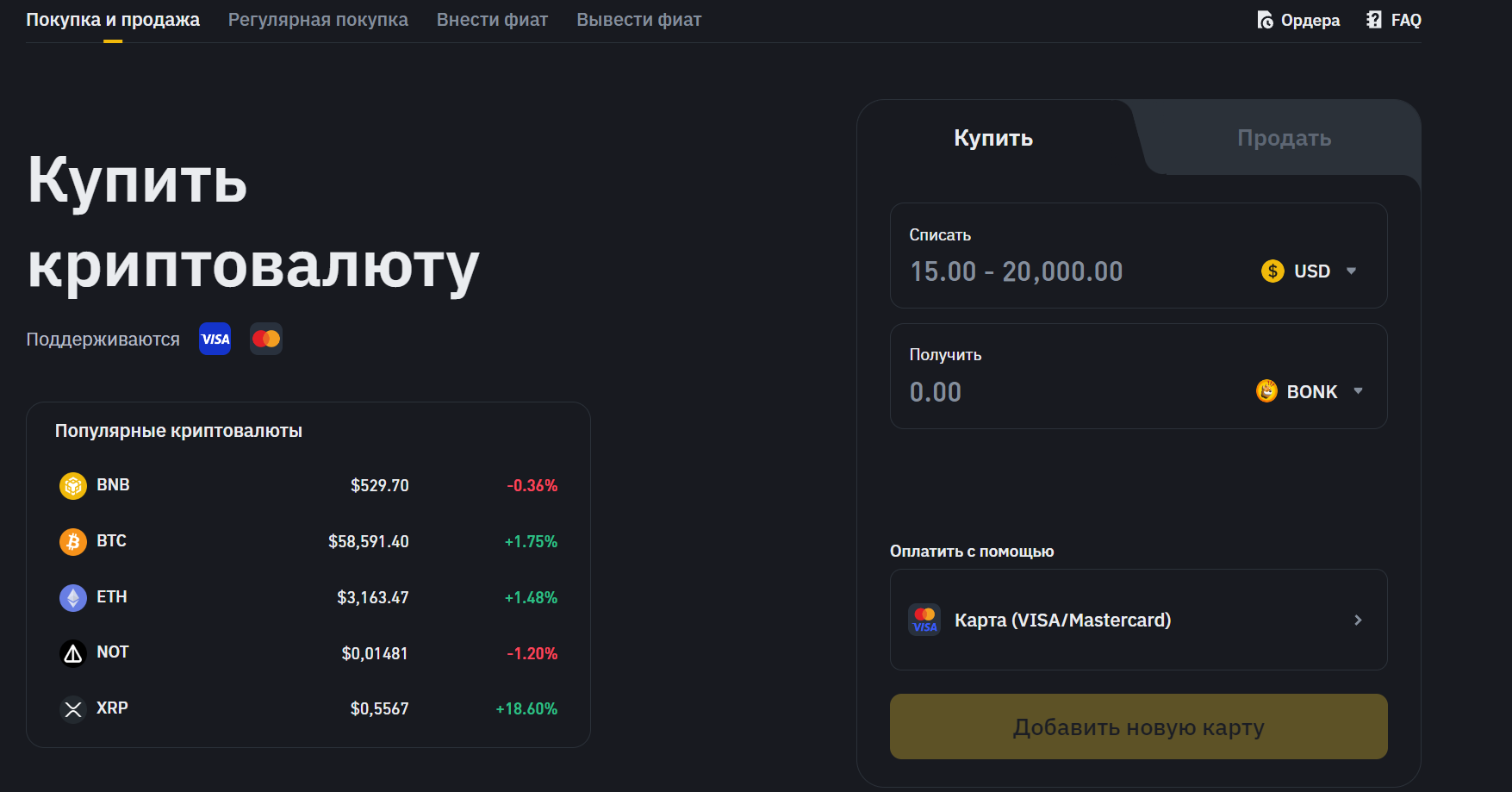Click the XRP coin icon

pos(73,709)
